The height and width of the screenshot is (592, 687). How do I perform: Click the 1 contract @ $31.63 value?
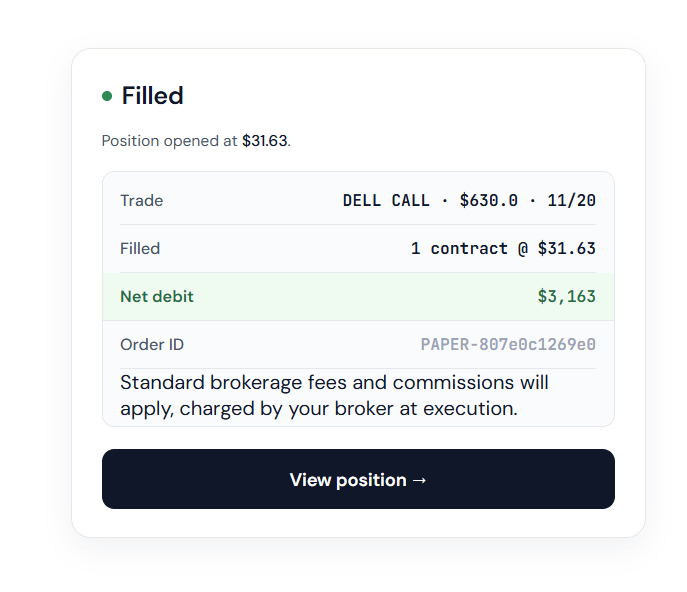click(x=503, y=248)
